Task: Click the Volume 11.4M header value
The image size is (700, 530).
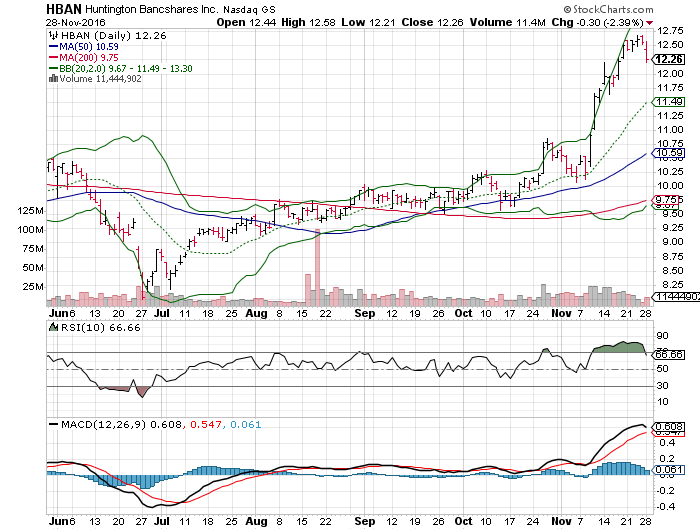Action: [x=508, y=22]
